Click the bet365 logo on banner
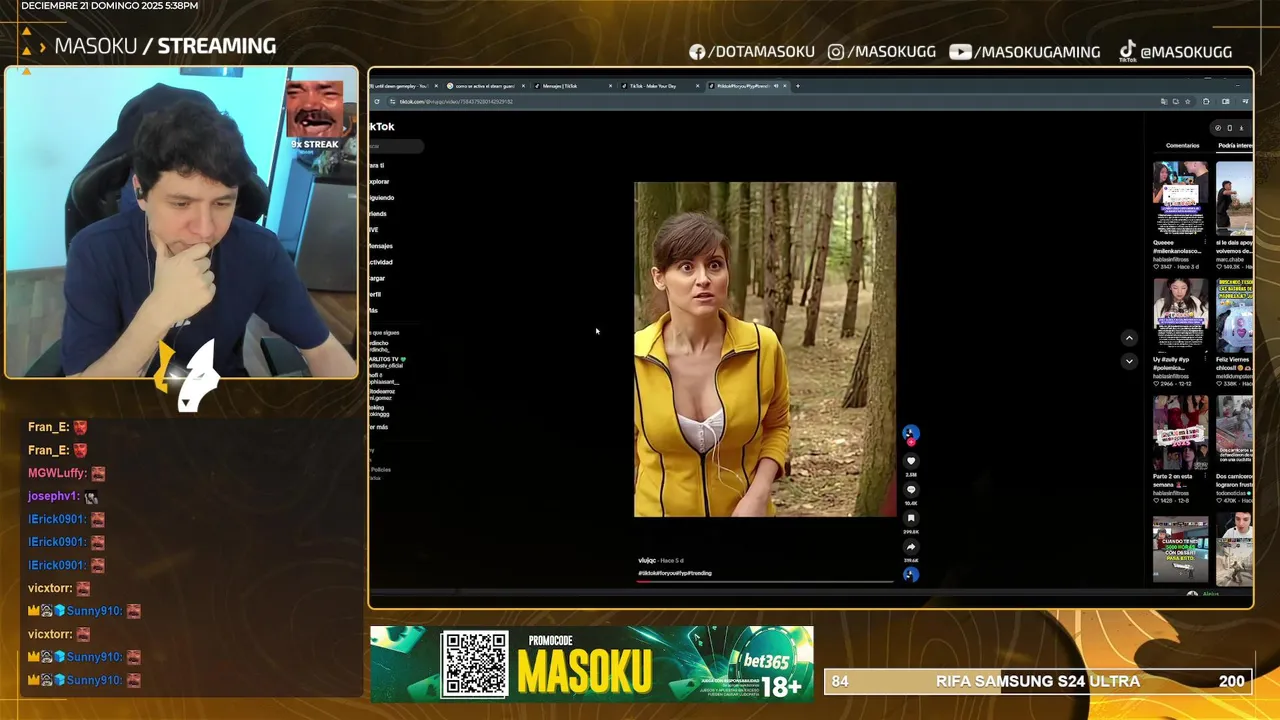Image resolution: width=1280 pixels, height=720 pixels. 766,661
